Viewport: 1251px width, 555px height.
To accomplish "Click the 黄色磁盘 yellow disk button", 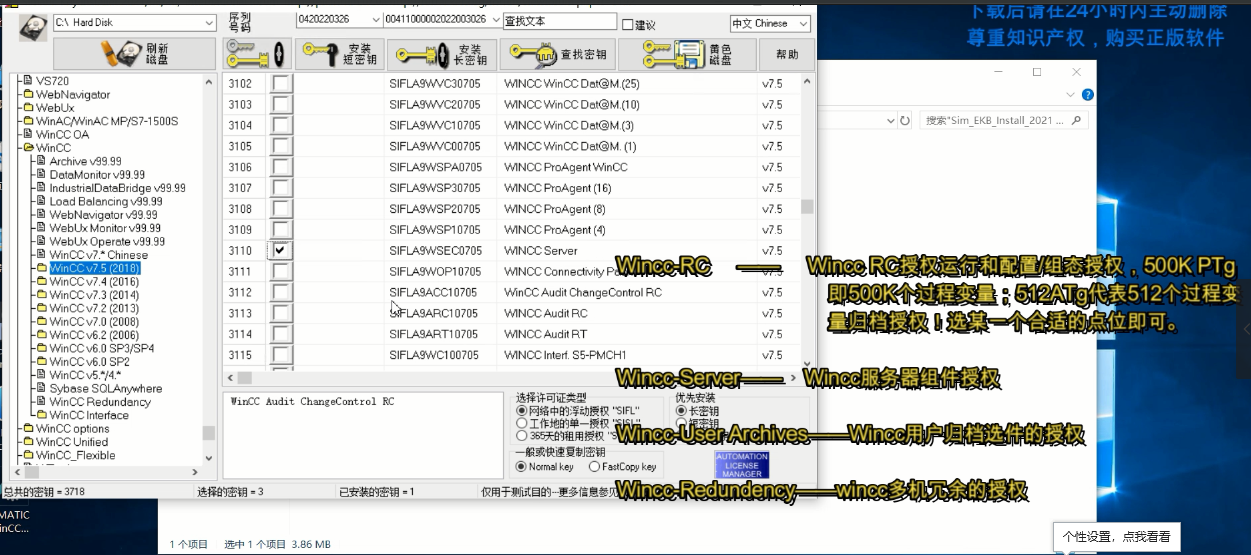I will (687, 54).
